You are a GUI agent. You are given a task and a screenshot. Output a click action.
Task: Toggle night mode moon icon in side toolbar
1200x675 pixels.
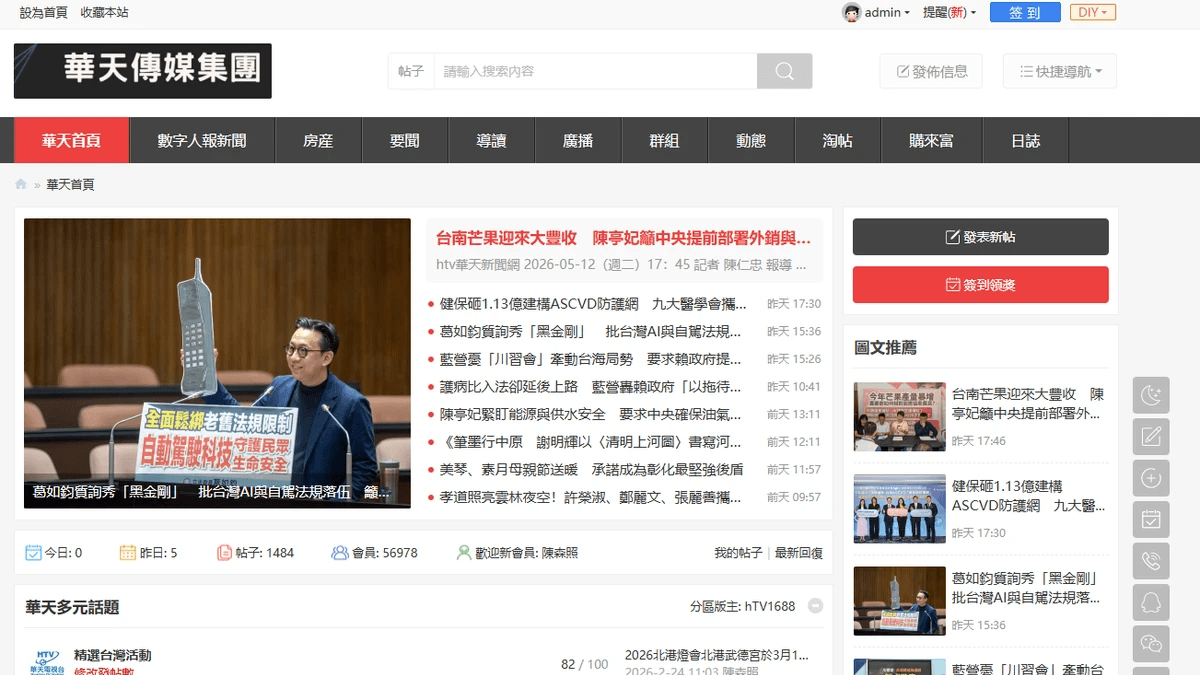click(1151, 395)
